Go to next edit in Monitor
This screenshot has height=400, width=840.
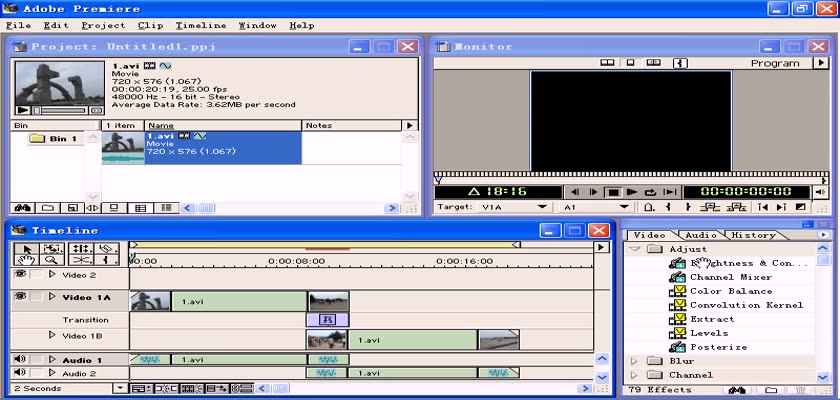click(782, 207)
